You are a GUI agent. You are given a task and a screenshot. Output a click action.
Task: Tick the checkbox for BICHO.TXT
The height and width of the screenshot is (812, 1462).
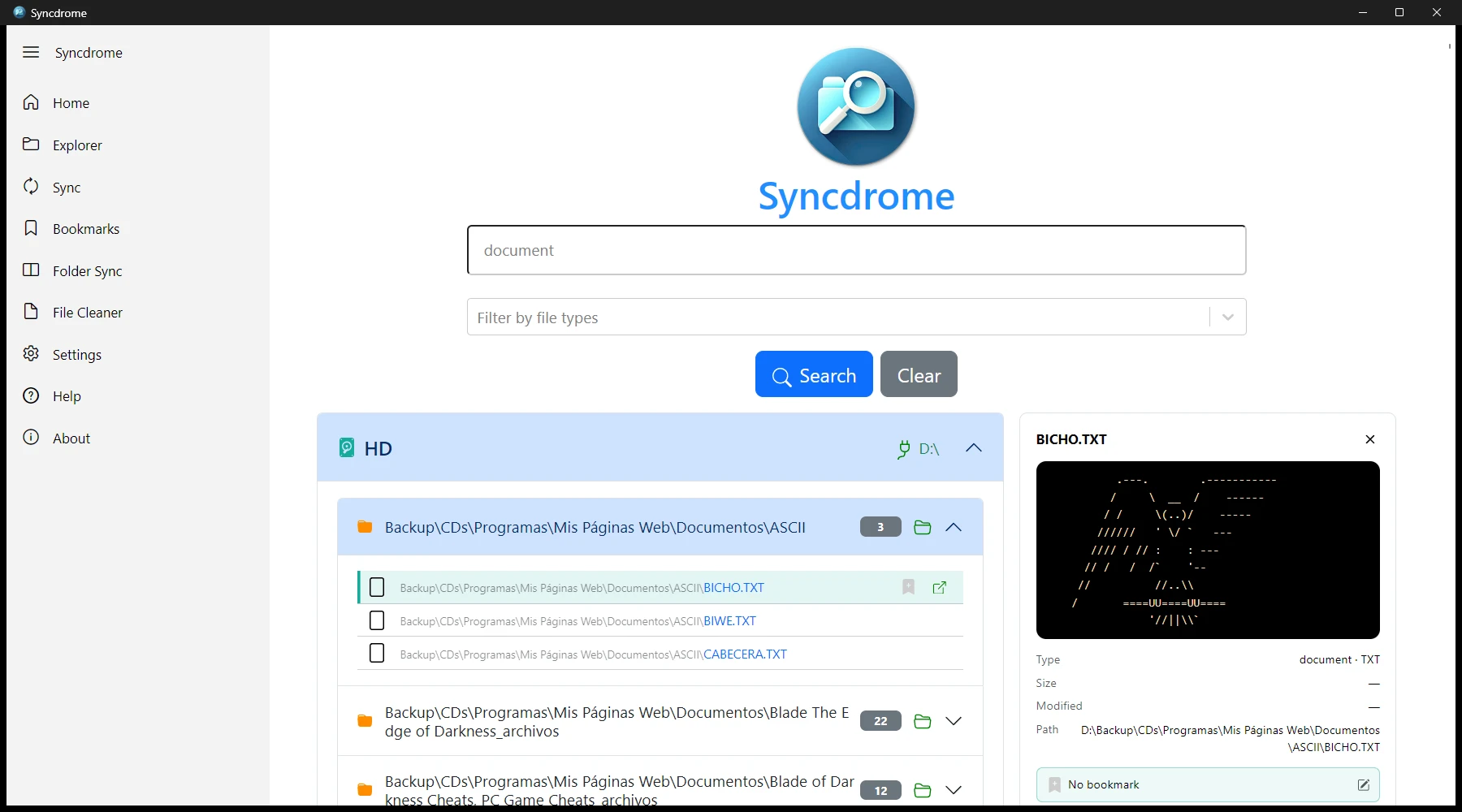coord(377,587)
